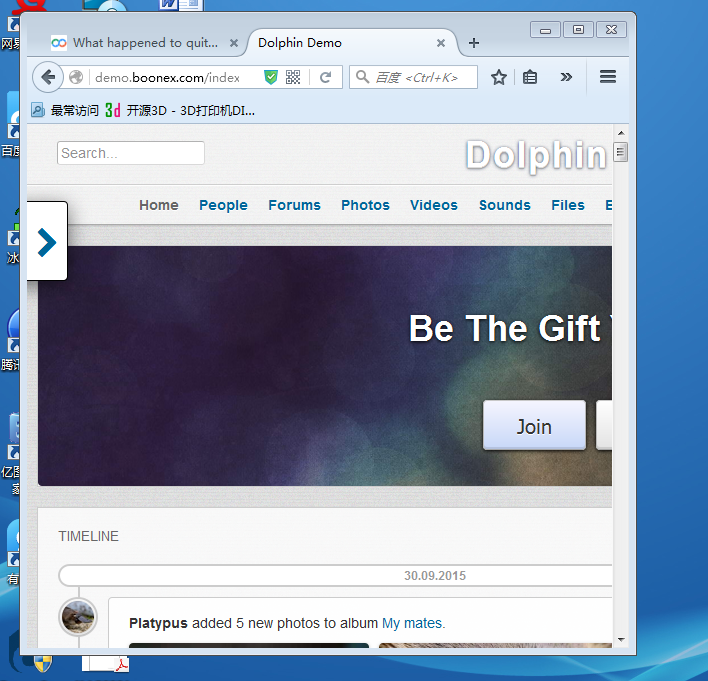Bookmark this page with the star icon
708x681 pixels.
coord(498,77)
